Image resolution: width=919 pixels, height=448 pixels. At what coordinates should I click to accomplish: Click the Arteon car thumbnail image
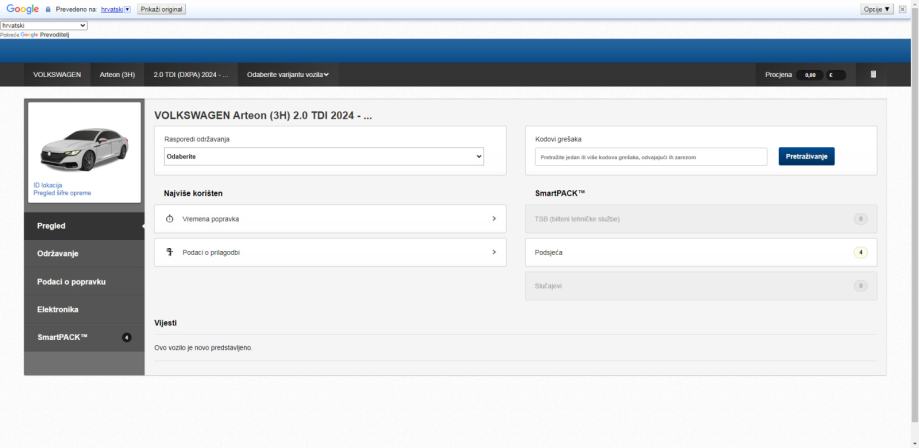click(x=84, y=149)
